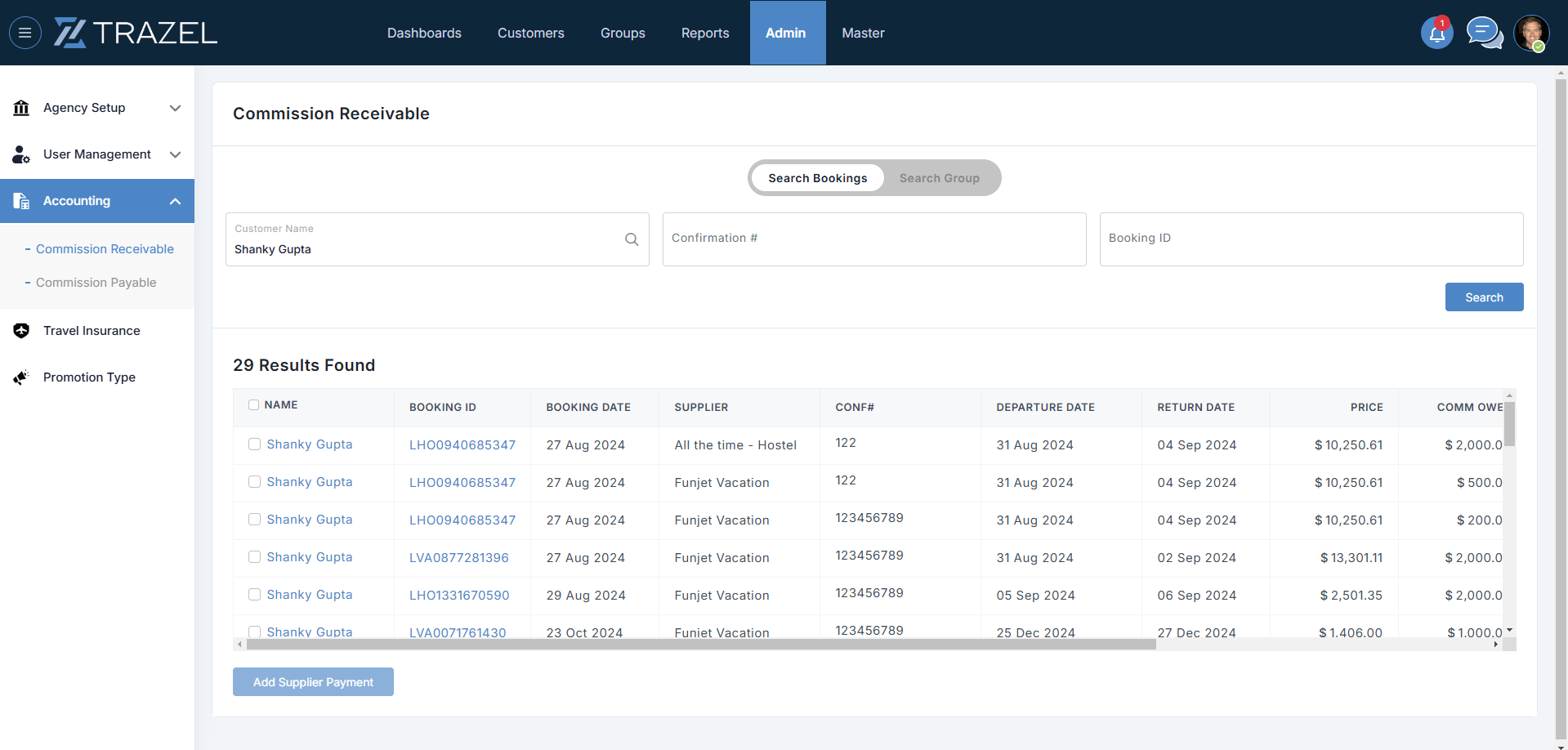The image size is (1568, 750).
Task: Click the Trazel logo
Action: tap(136, 33)
